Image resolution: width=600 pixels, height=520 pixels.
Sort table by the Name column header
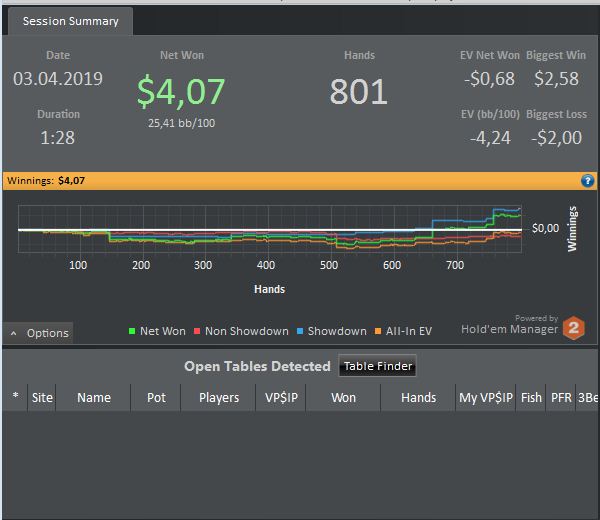point(93,398)
